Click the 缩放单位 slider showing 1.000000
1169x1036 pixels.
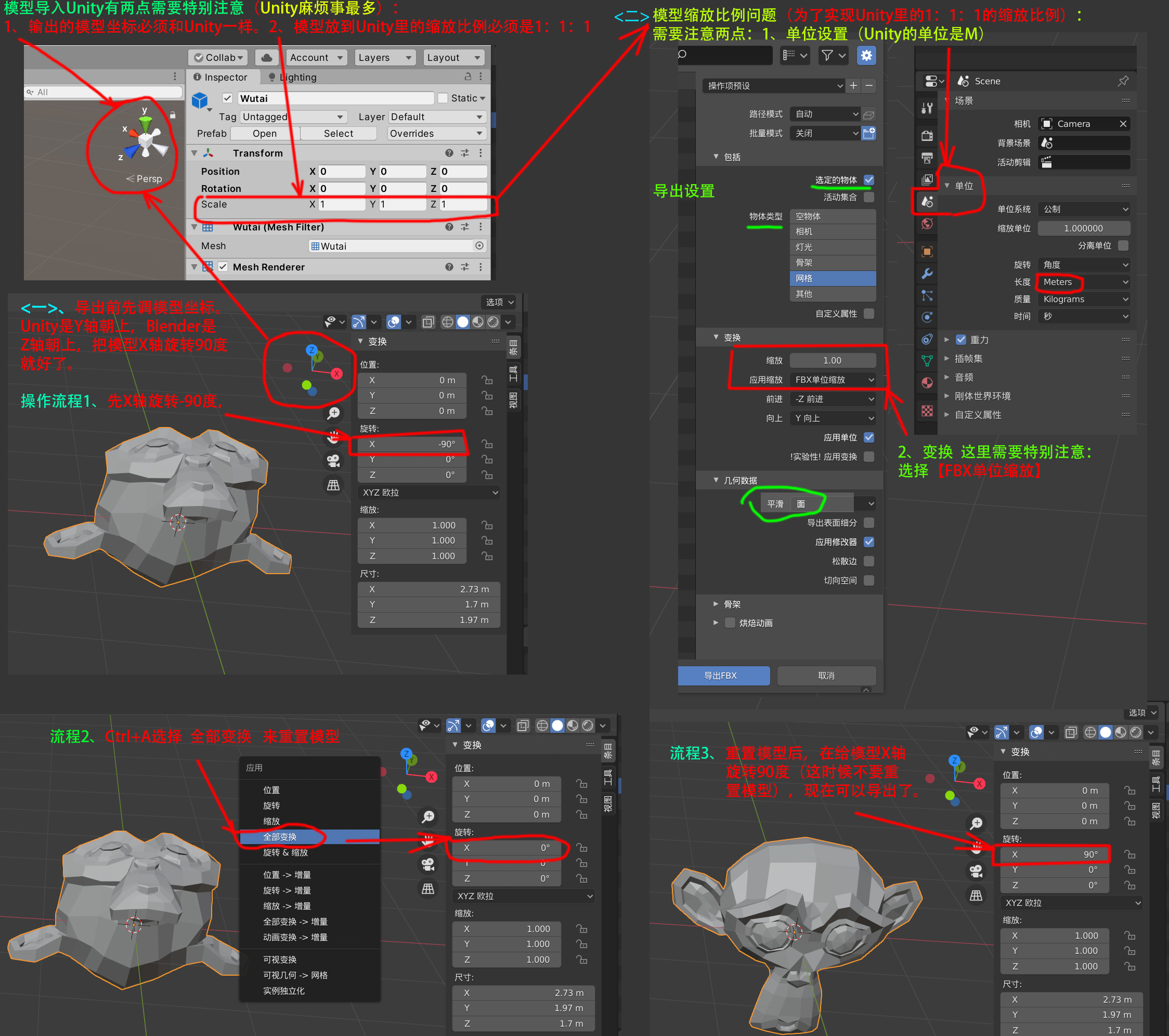point(1084,228)
